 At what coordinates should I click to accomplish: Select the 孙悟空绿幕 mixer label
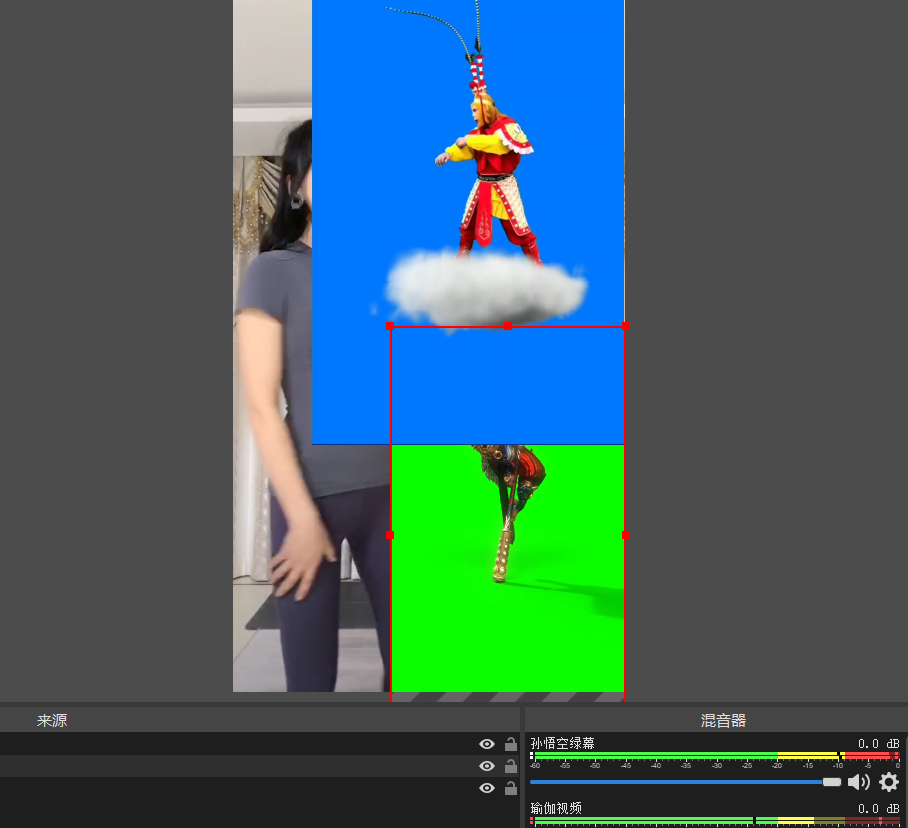(x=562, y=743)
